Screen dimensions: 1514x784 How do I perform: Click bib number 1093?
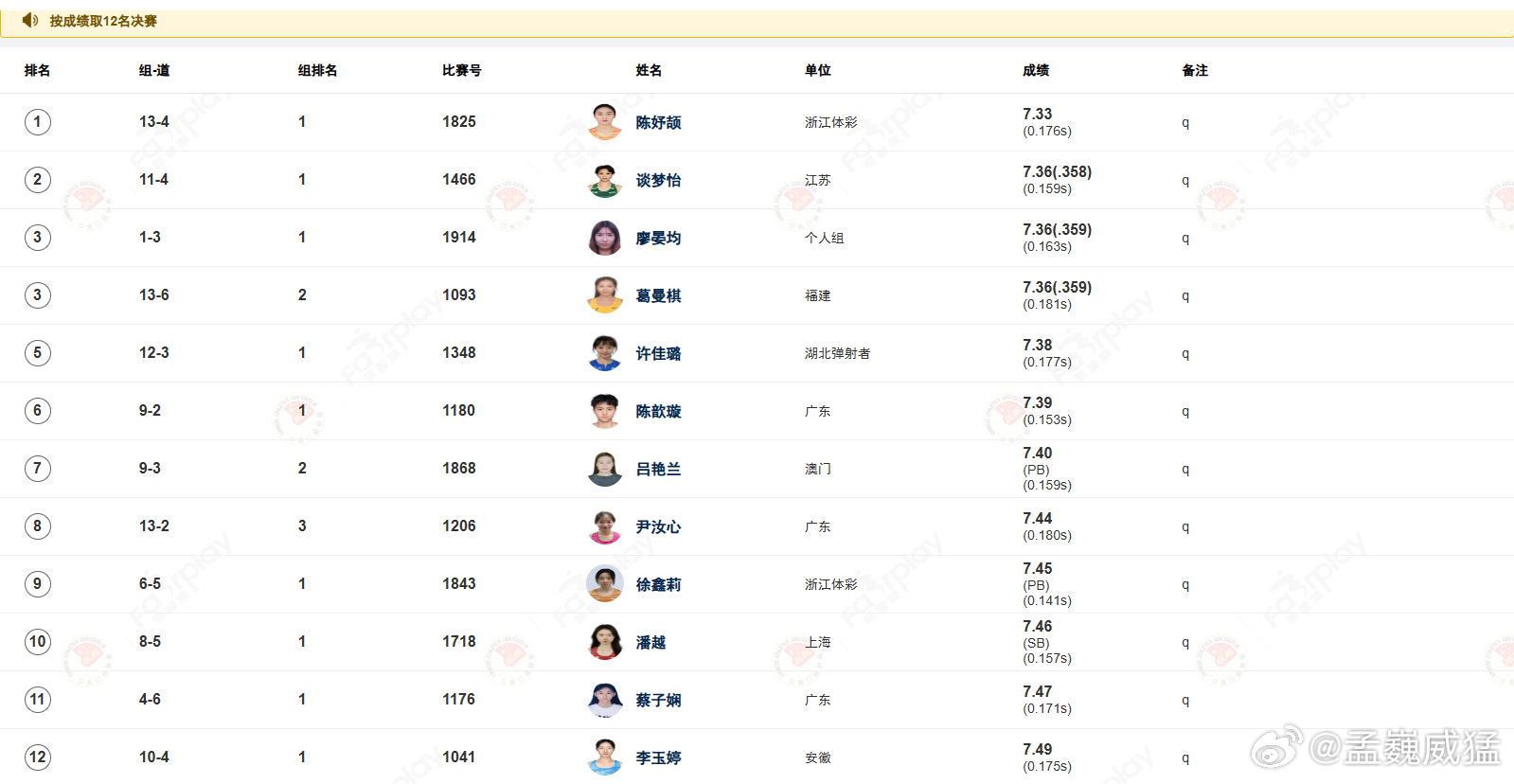click(459, 294)
